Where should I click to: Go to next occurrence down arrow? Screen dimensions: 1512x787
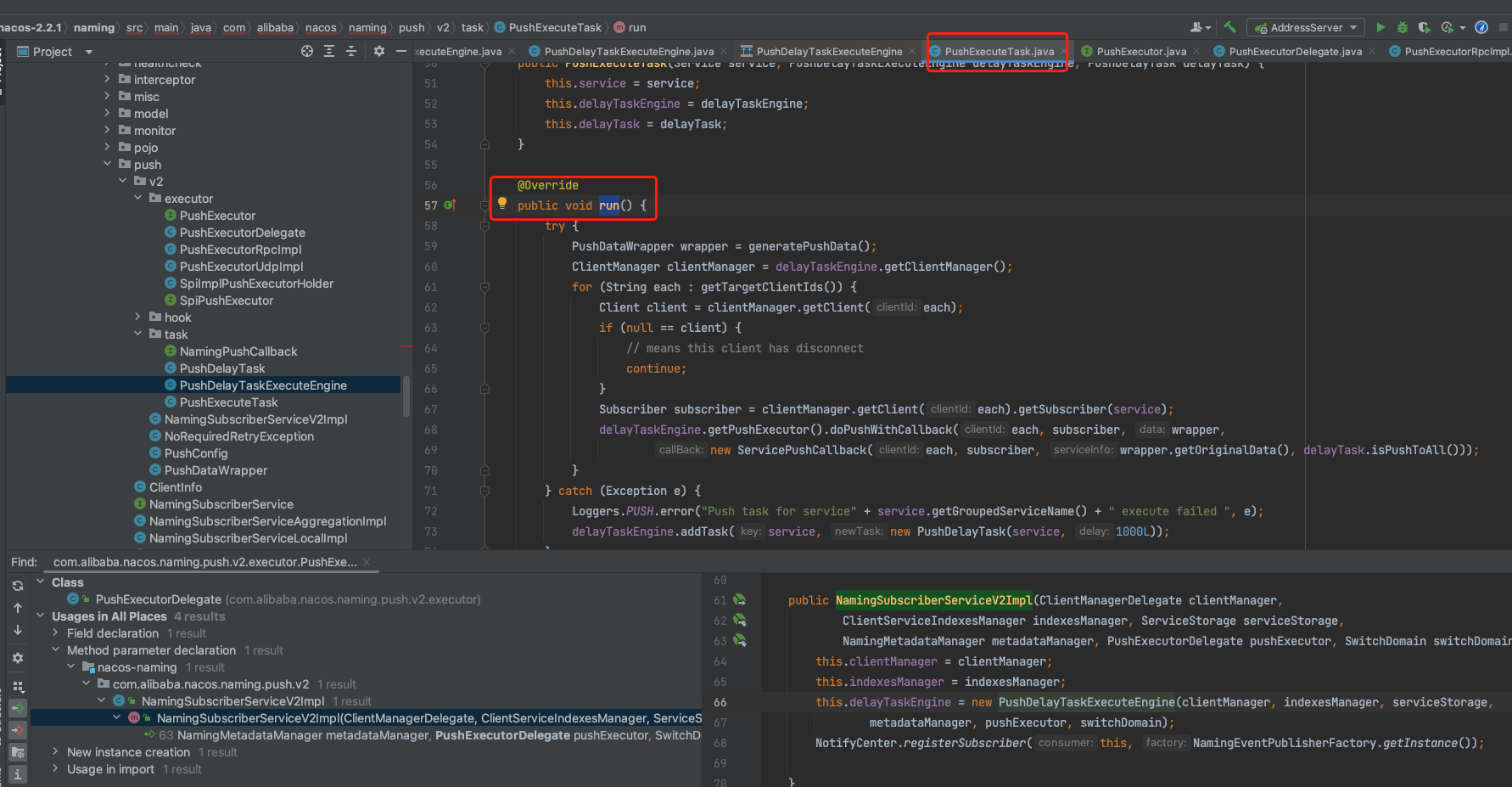[18, 630]
